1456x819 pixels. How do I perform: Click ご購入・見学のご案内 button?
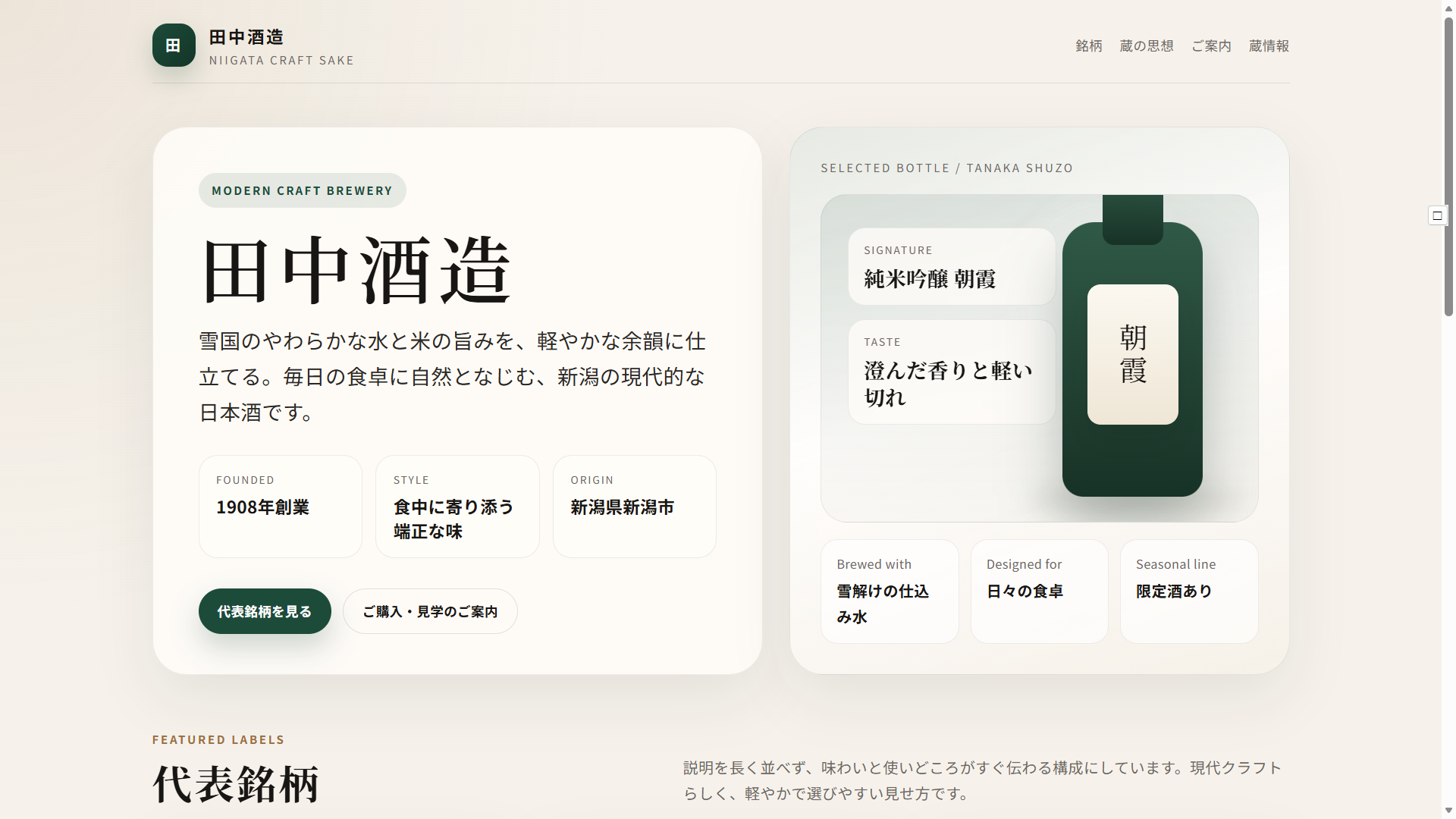[430, 611]
